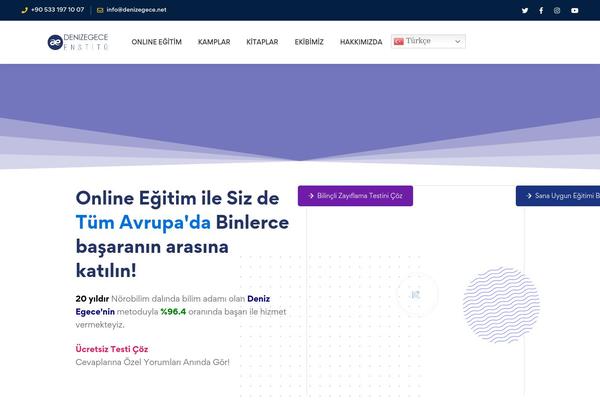Click the phone handset icon
The height and width of the screenshot is (400, 600).
click(x=25, y=10)
